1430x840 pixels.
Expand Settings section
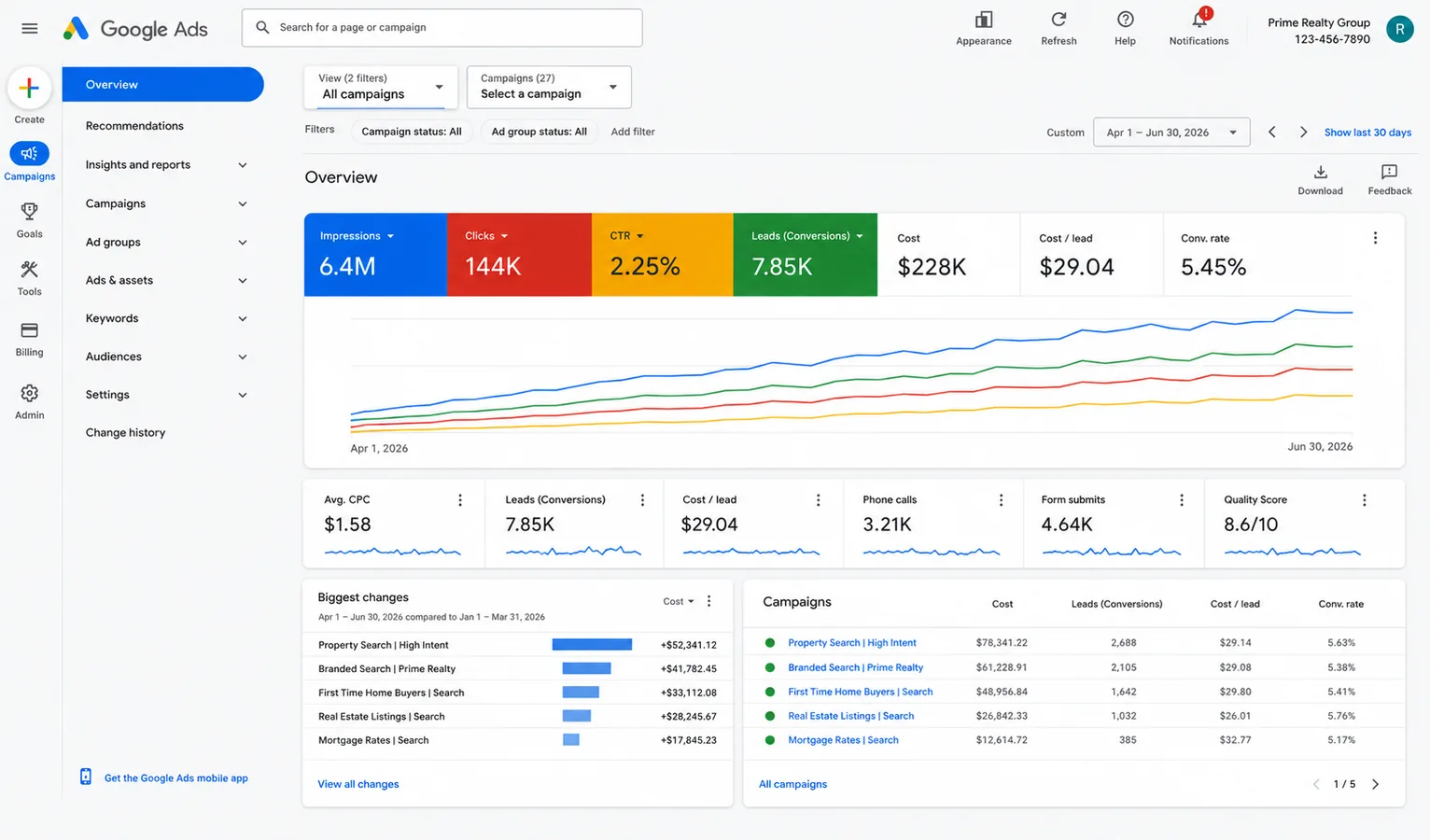point(243,396)
